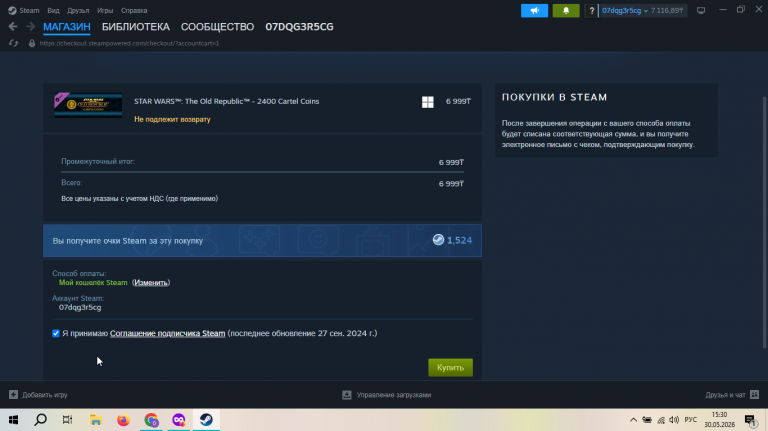Open the Windows notification center icon
The width and height of the screenshot is (768, 431).
[x=750, y=420]
